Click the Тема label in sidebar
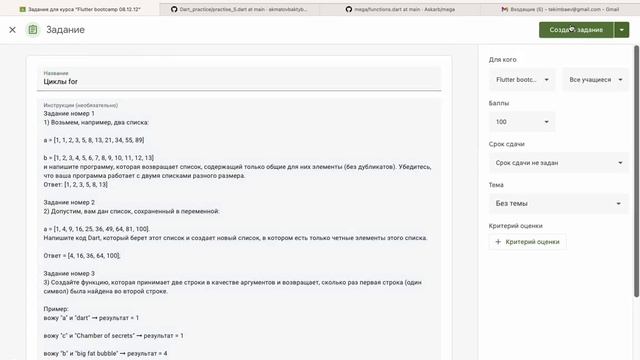The image size is (640, 360). 496,185
